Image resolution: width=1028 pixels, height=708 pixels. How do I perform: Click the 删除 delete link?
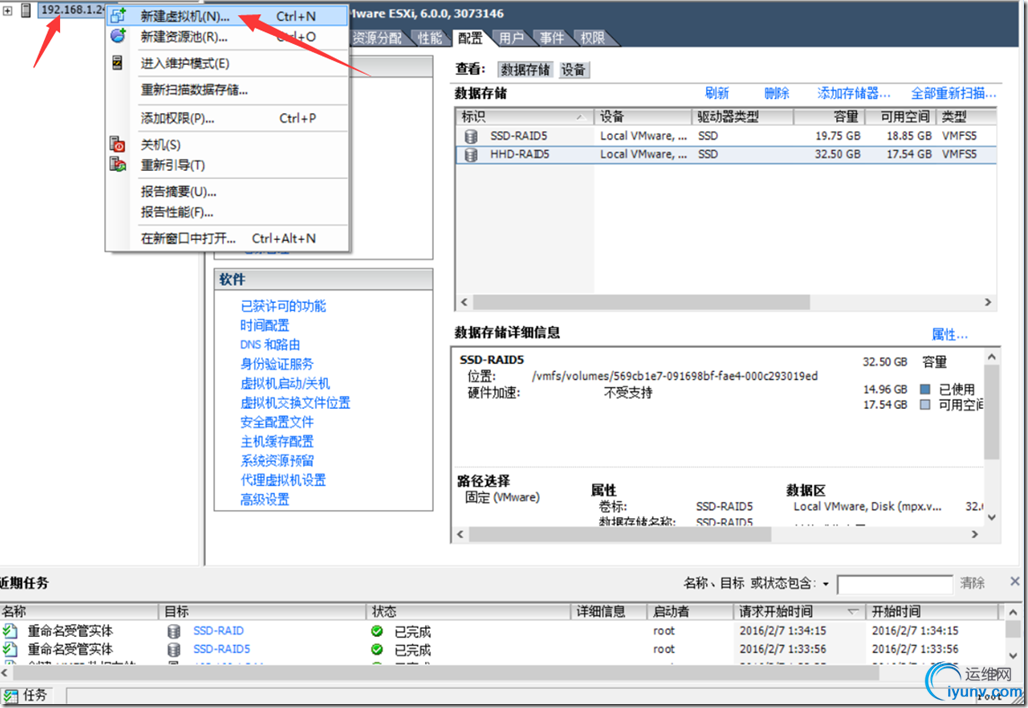tap(777, 93)
